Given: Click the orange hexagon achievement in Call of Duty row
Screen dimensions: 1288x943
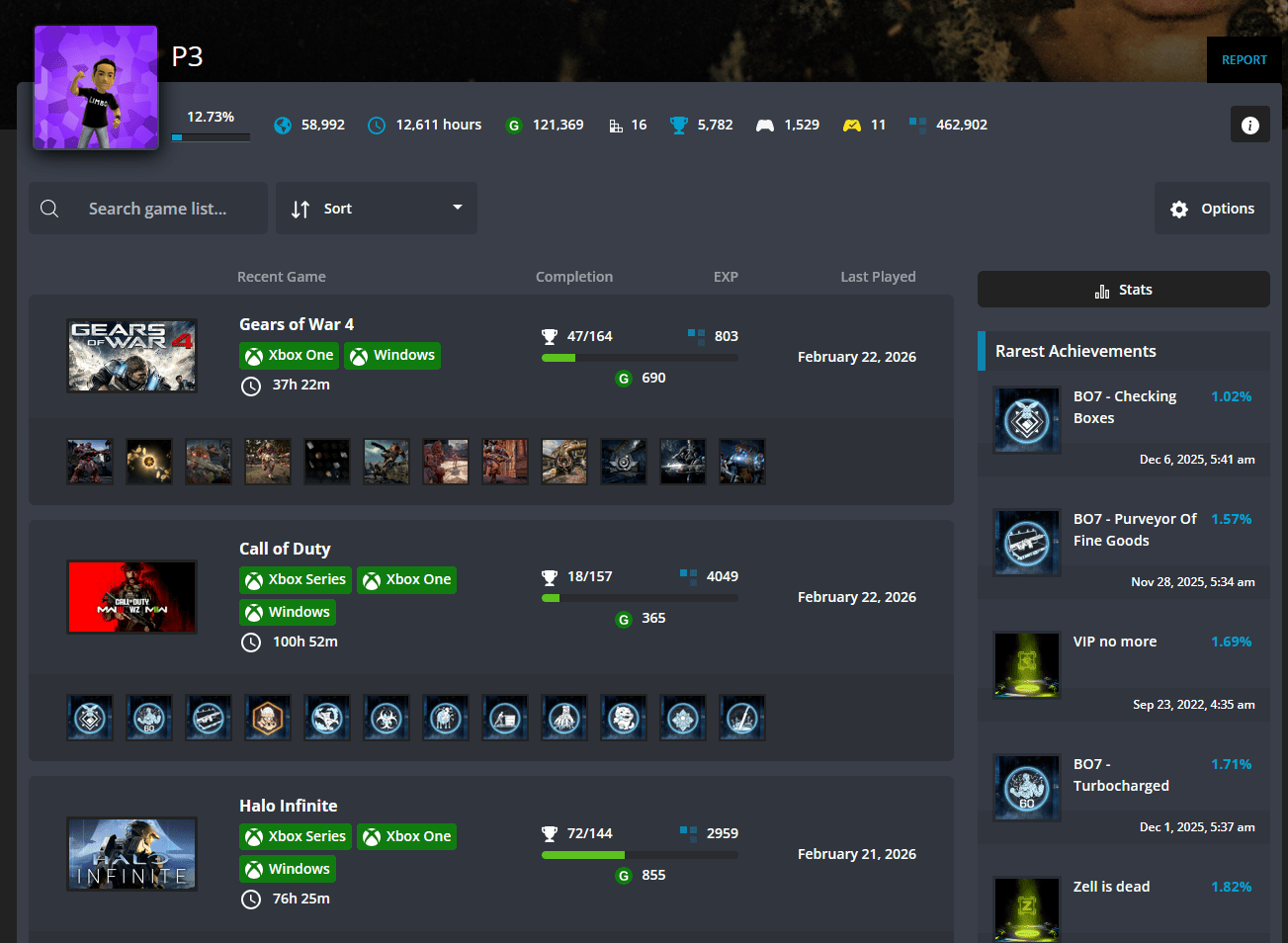Looking at the screenshot, I should tap(268, 718).
